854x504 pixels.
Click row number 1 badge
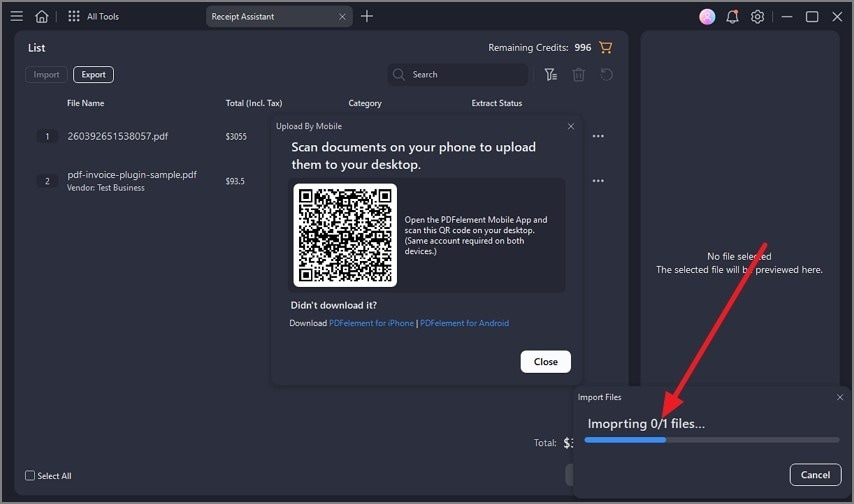point(47,136)
